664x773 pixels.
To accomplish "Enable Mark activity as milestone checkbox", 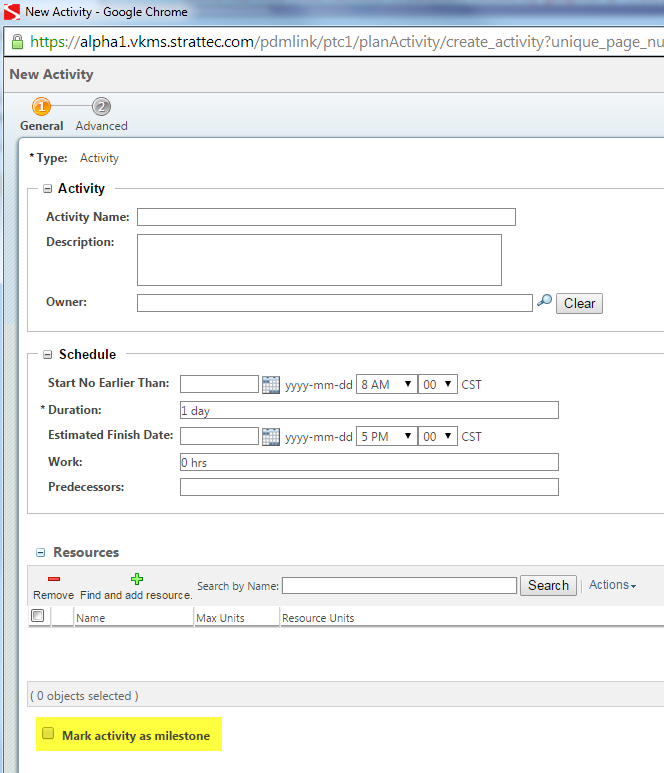I will click(48, 733).
